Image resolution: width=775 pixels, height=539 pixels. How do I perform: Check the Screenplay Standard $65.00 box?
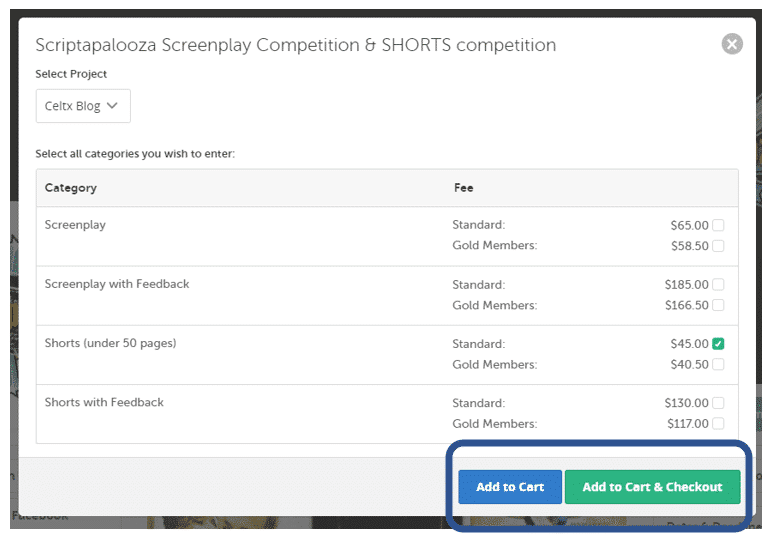point(718,225)
